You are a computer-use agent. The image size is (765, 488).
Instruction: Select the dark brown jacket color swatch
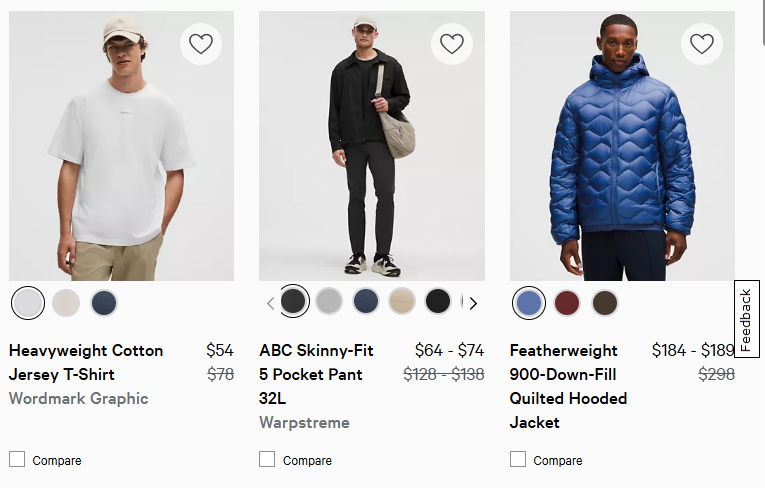click(x=605, y=302)
